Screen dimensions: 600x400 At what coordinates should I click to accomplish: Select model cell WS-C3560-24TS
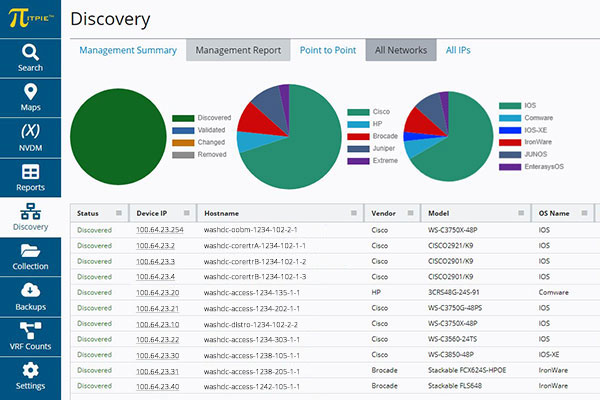tap(452, 340)
